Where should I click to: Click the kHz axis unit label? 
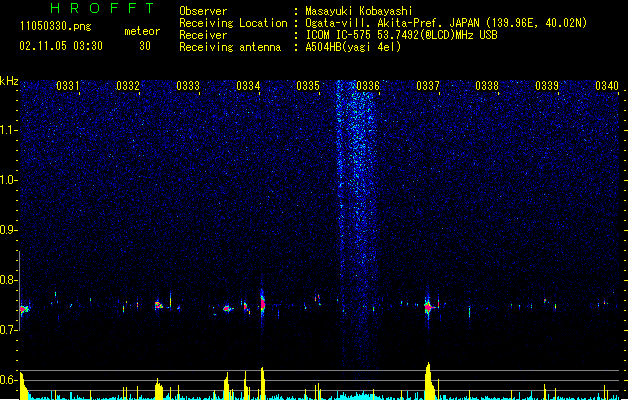(x=9, y=81)
